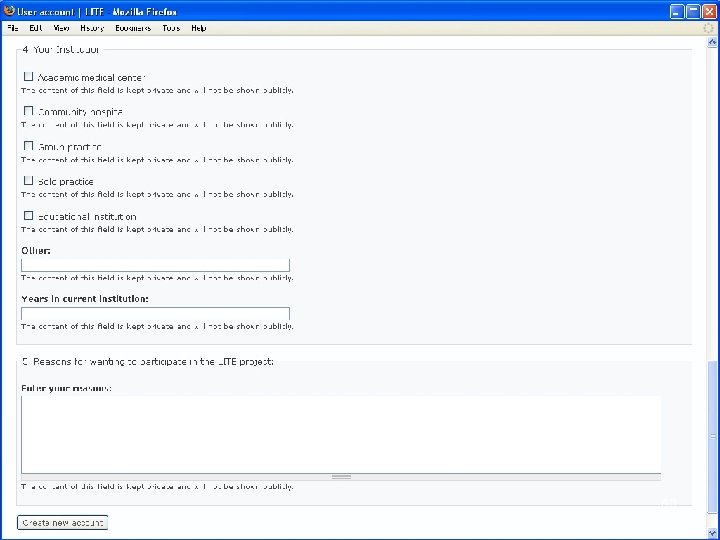The width and height of the screenshot is (720, 540).
Task: Click the Create new account button
Action: click(x=62, y=523)
